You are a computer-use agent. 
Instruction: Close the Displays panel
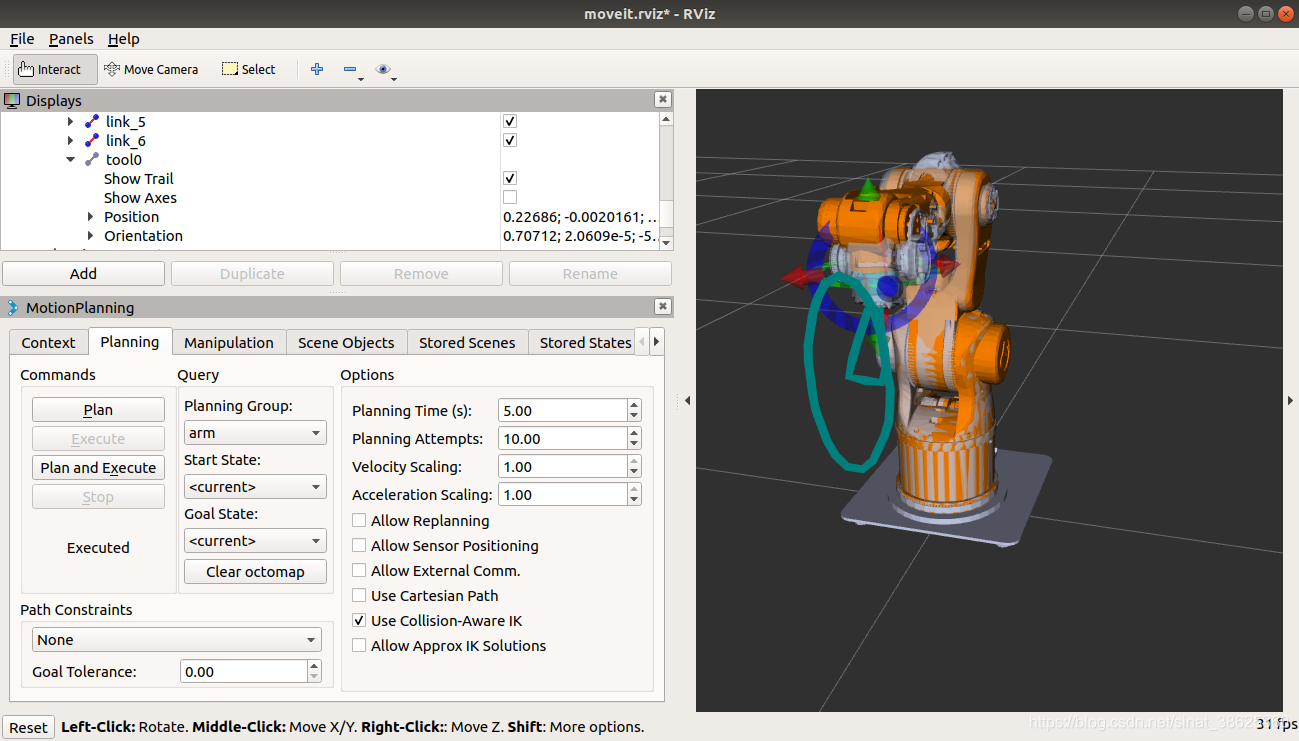tap(662, 100)
